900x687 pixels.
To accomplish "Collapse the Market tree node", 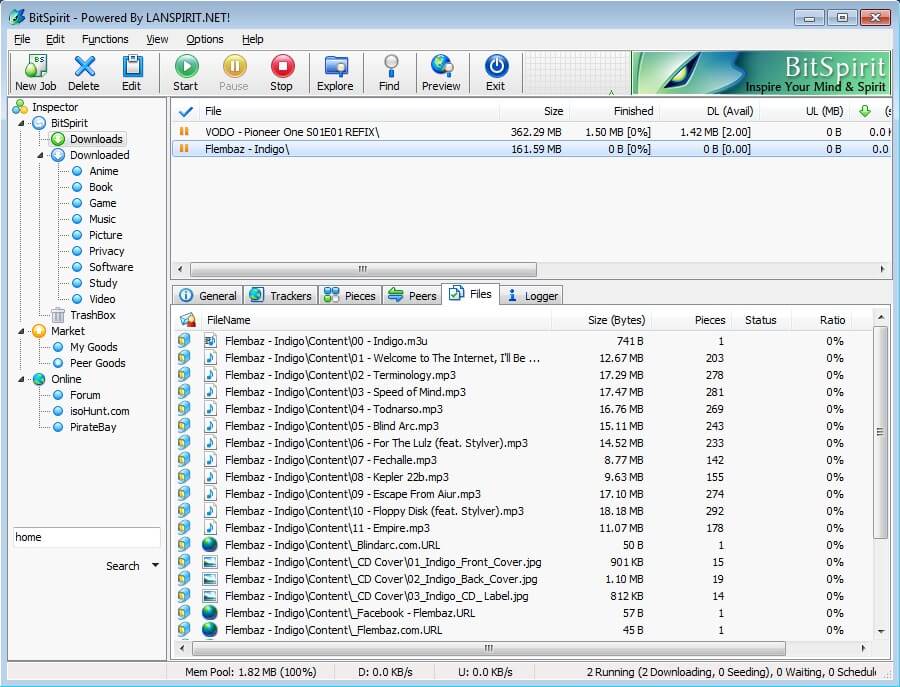I will point(22,331).
